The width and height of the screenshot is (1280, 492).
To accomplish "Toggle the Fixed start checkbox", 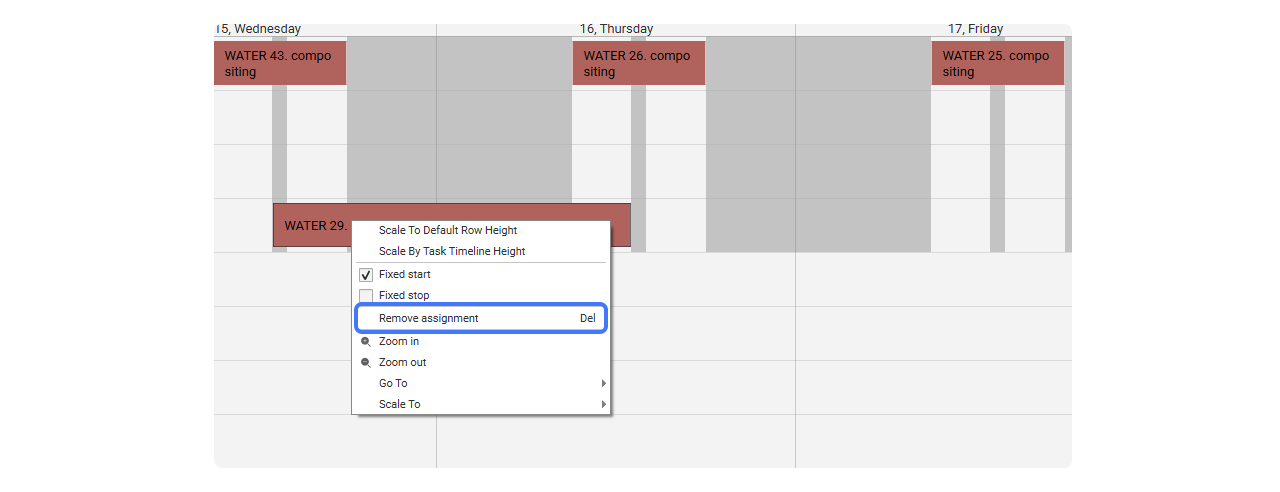I will [x=366, y=275].
